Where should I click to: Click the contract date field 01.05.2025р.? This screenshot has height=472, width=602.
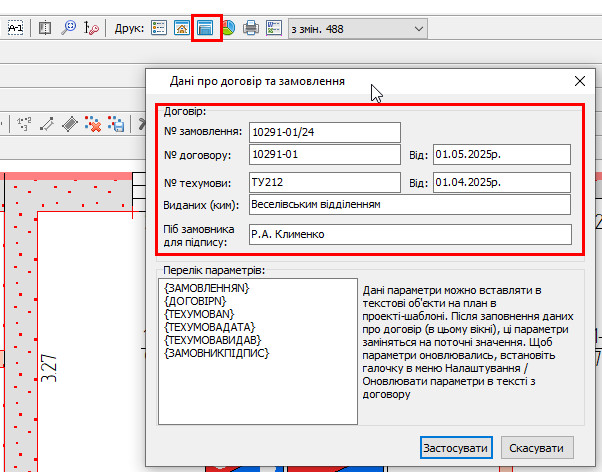pos(500,155)
